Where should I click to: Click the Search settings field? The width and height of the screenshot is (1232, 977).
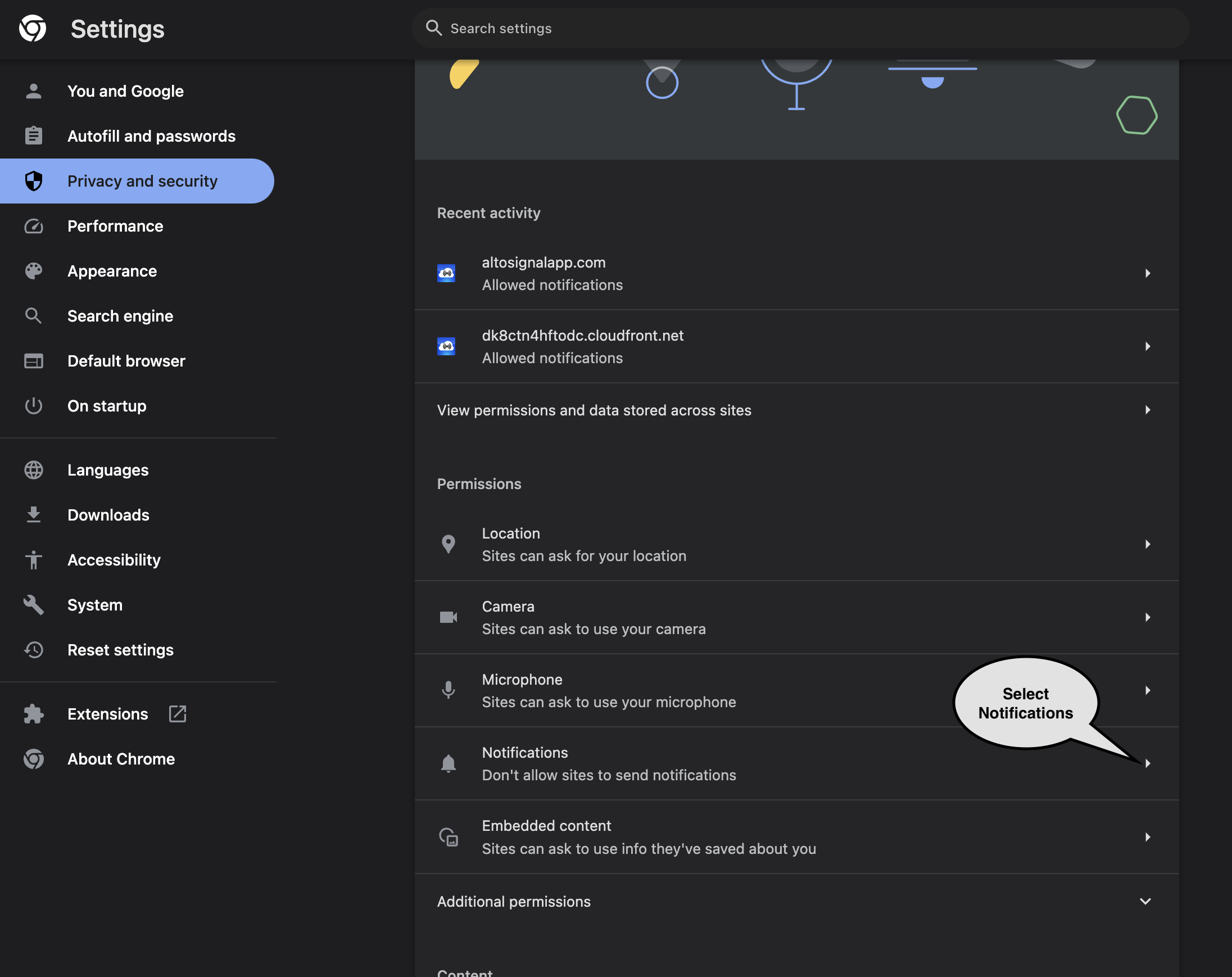click(800, 29)
